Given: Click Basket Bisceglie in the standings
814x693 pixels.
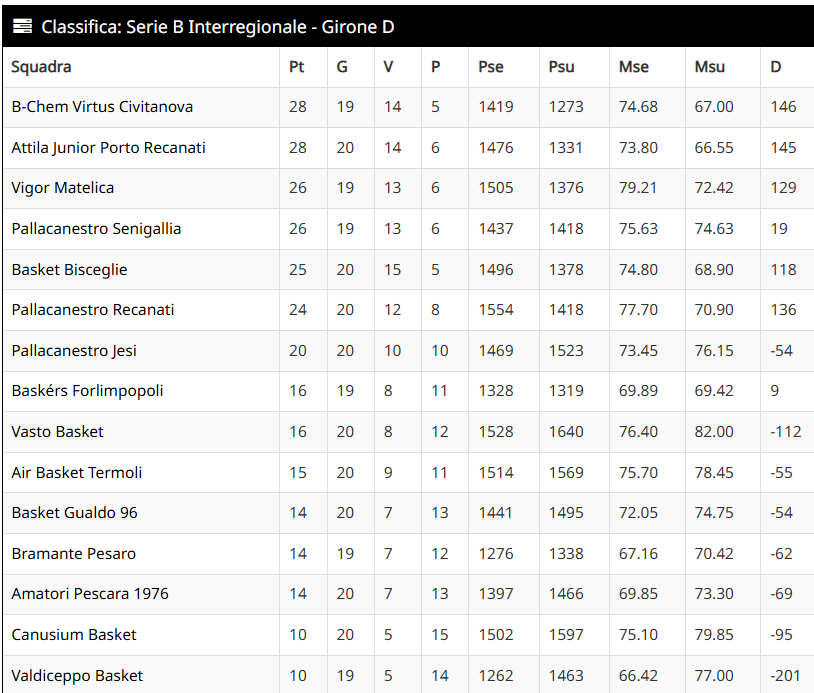Looking at the screenshot, I should 69,270.
